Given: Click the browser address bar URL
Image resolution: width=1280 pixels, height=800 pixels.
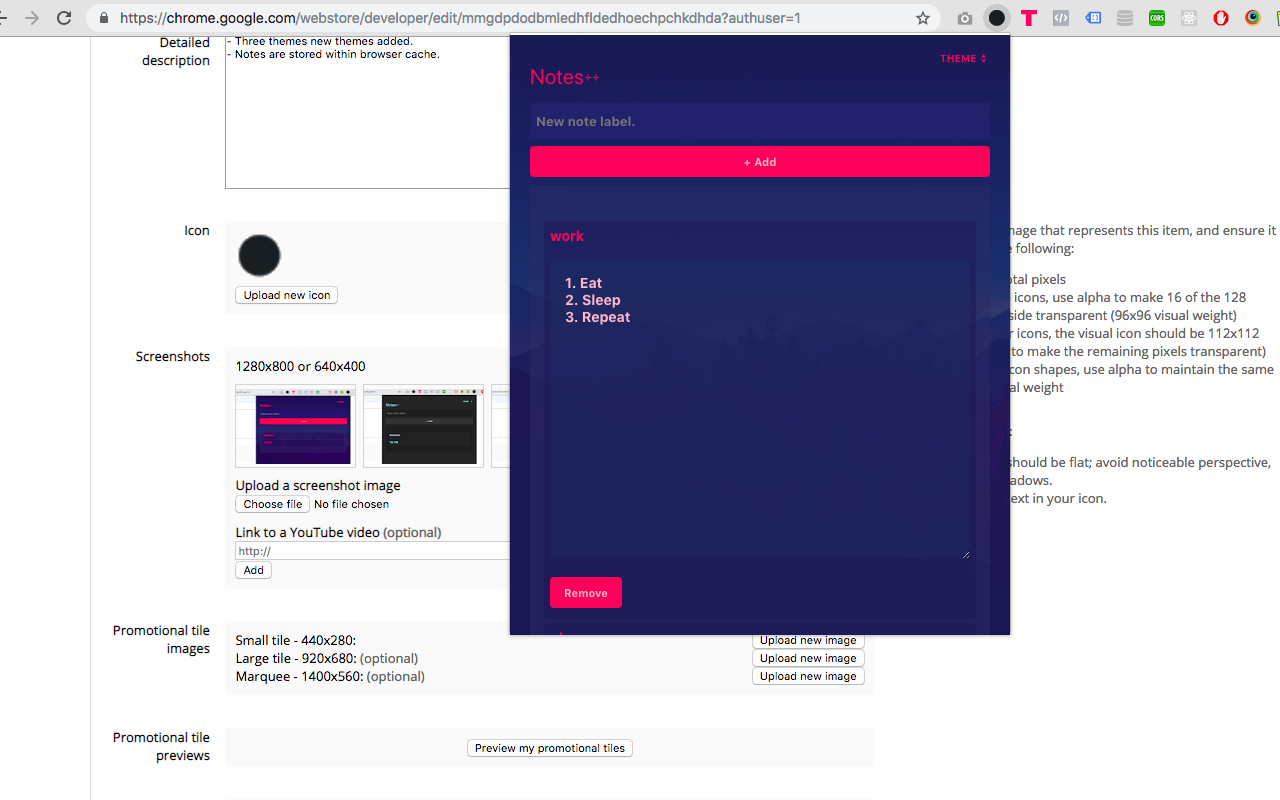Looking at the screenshot, I should tap(460, 18).
